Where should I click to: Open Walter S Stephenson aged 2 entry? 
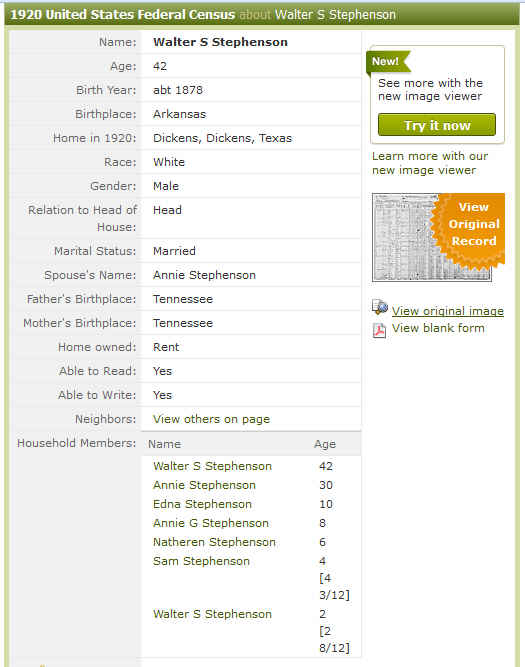[212, 614]
